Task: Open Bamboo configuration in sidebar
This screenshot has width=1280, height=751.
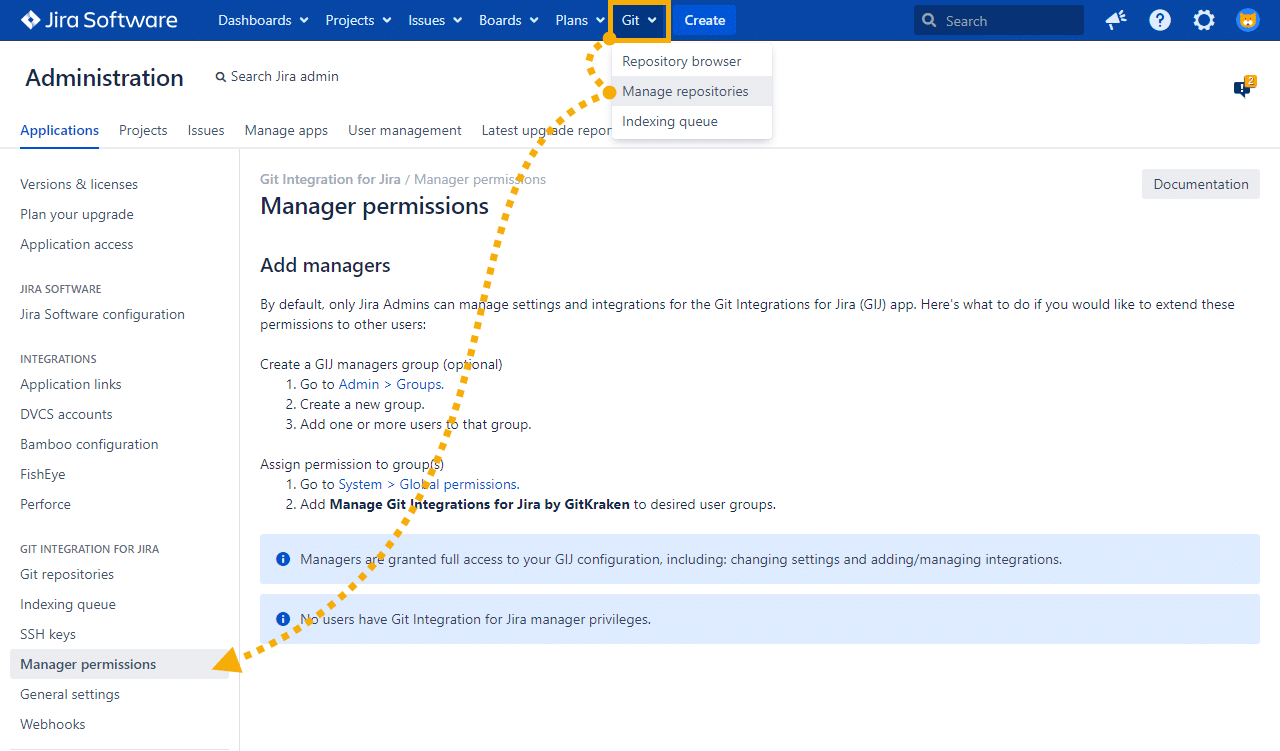Action: point(89,444)
